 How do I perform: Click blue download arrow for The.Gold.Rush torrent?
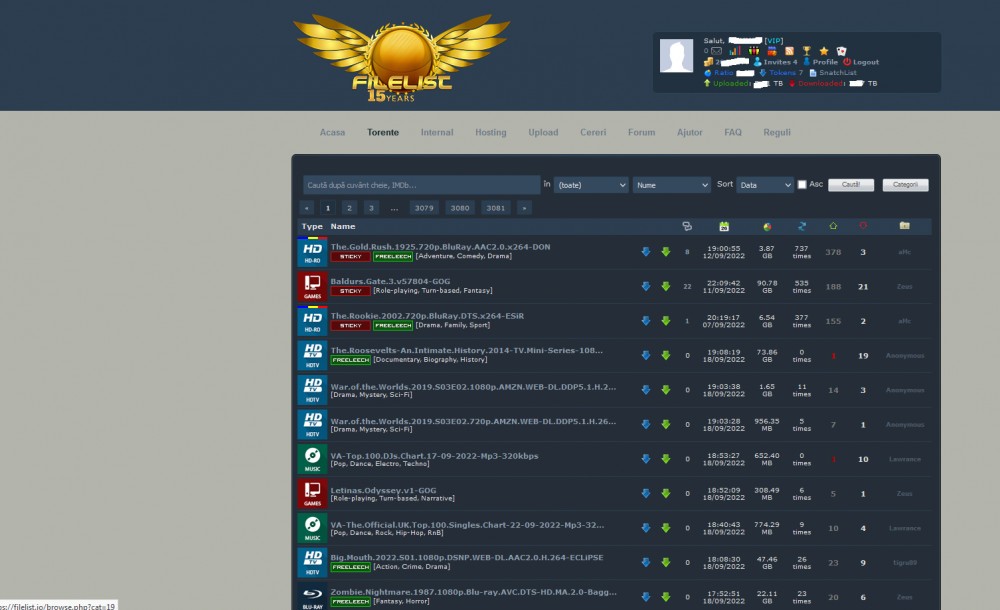645,252
